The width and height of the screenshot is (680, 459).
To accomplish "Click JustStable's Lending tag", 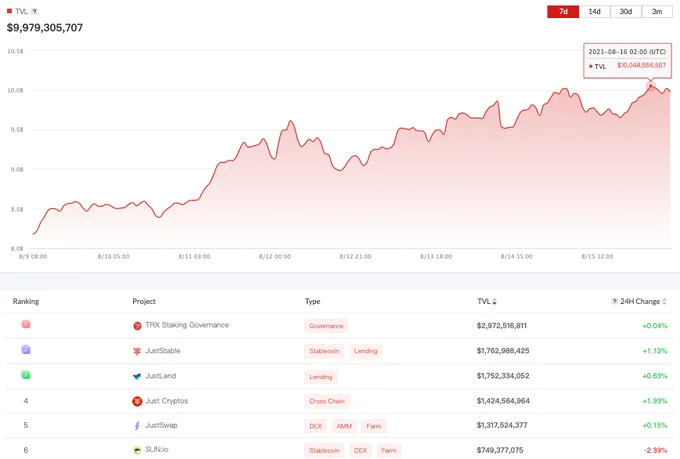I will [x=366, y=351].
